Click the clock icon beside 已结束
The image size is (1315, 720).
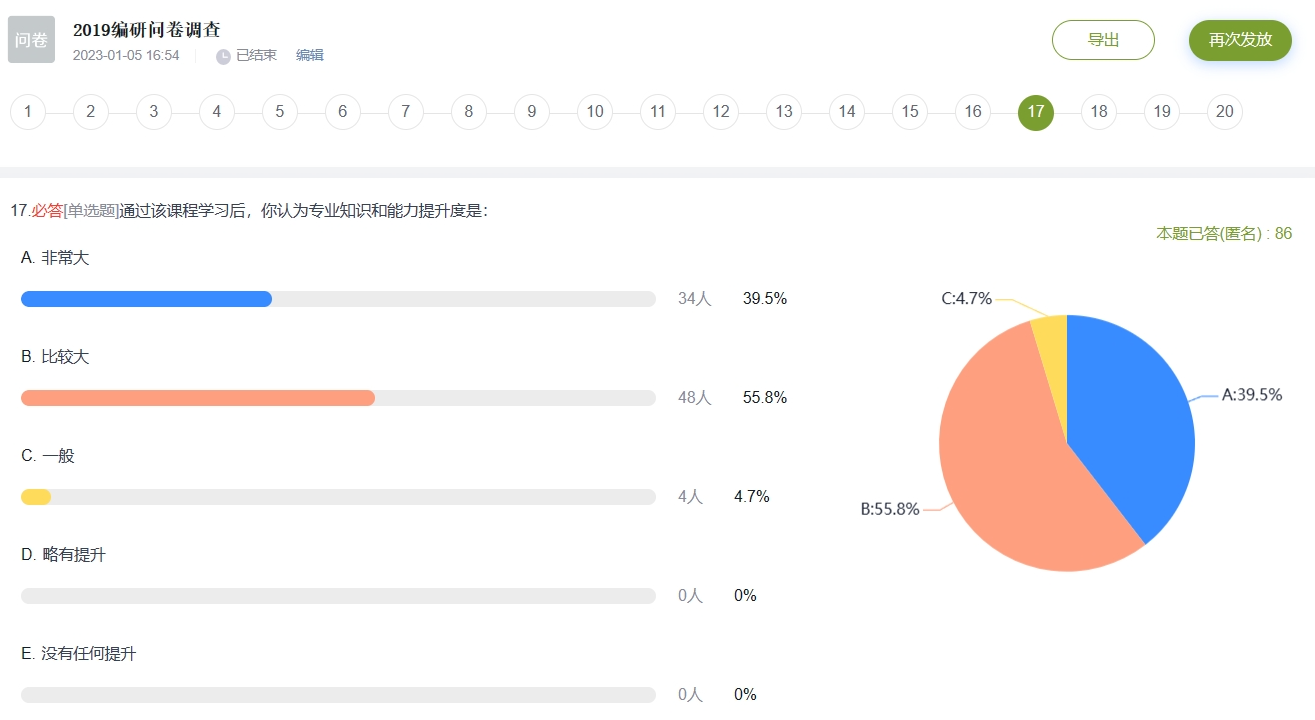[223, 56]
